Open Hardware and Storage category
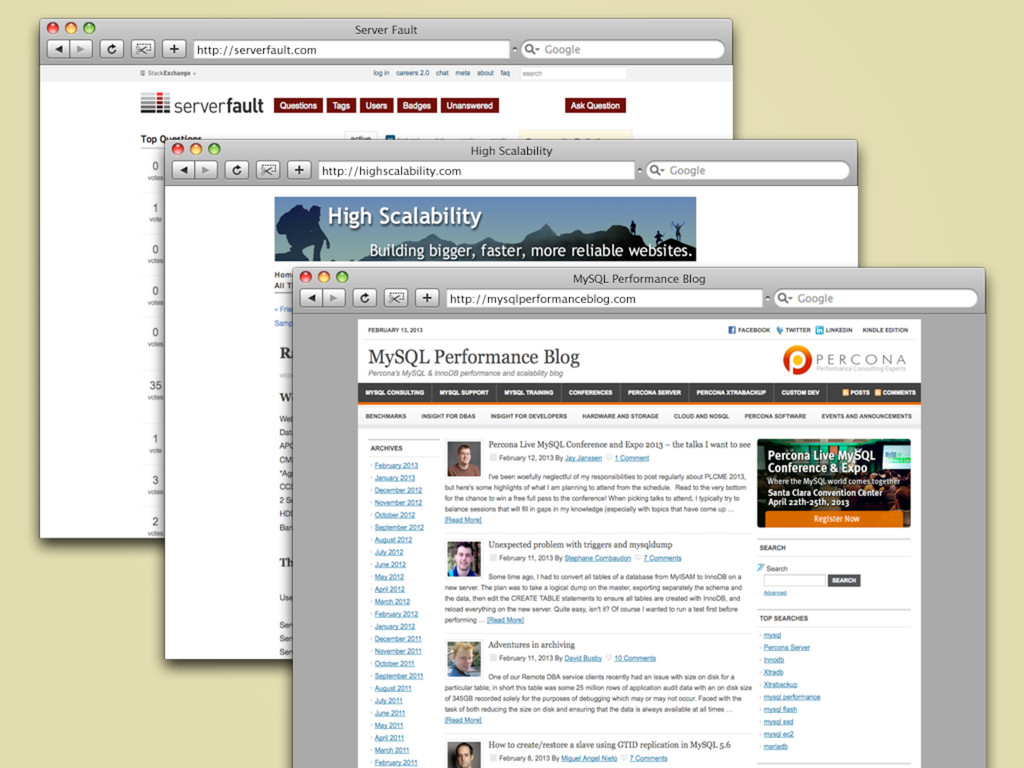This screenshot has width=1024, height=768. click(620, 416)
